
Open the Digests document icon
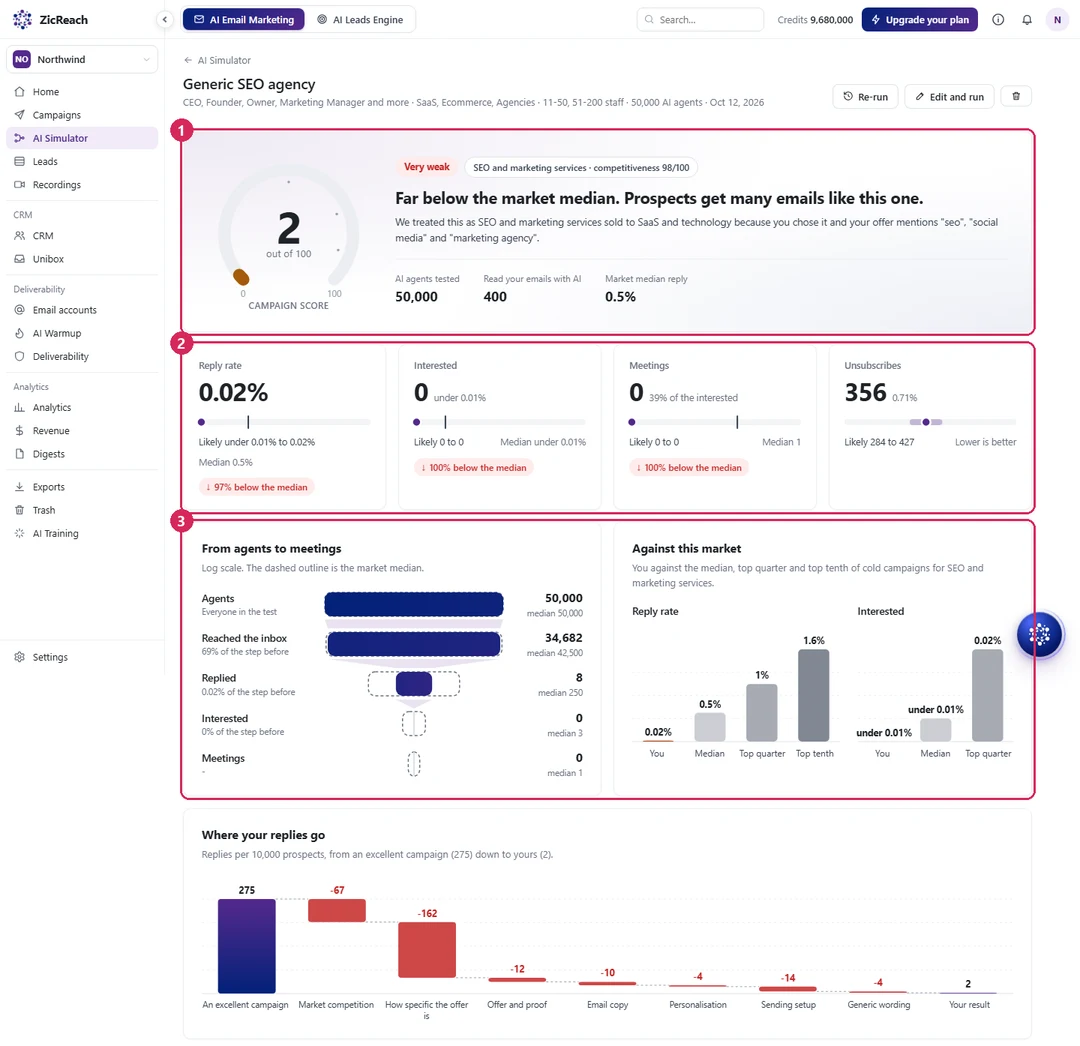pos(19,454)
